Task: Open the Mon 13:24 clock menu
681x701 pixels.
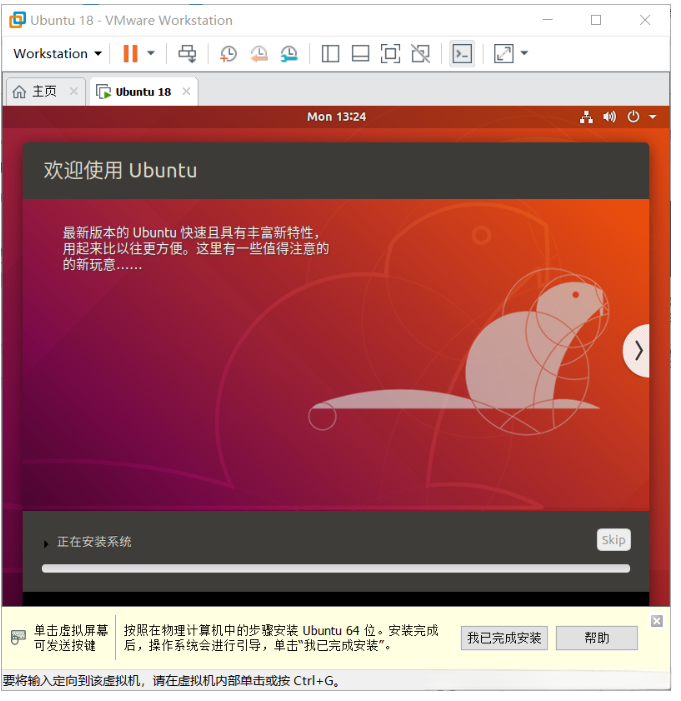Action: coord(336,117)
